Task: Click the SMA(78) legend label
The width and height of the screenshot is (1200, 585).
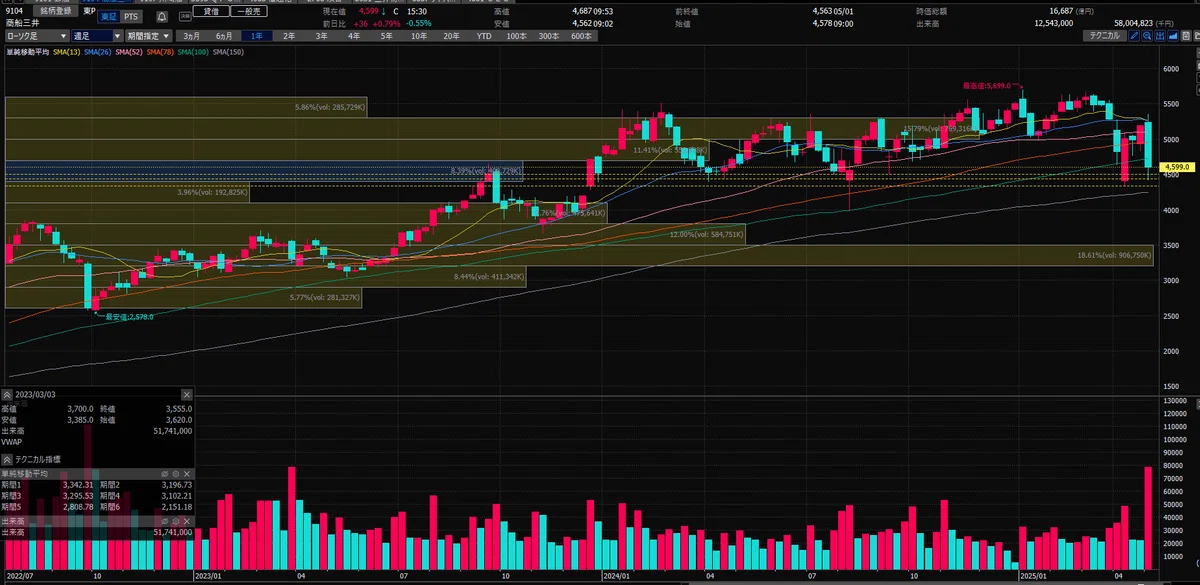Action: pos(162,50)
